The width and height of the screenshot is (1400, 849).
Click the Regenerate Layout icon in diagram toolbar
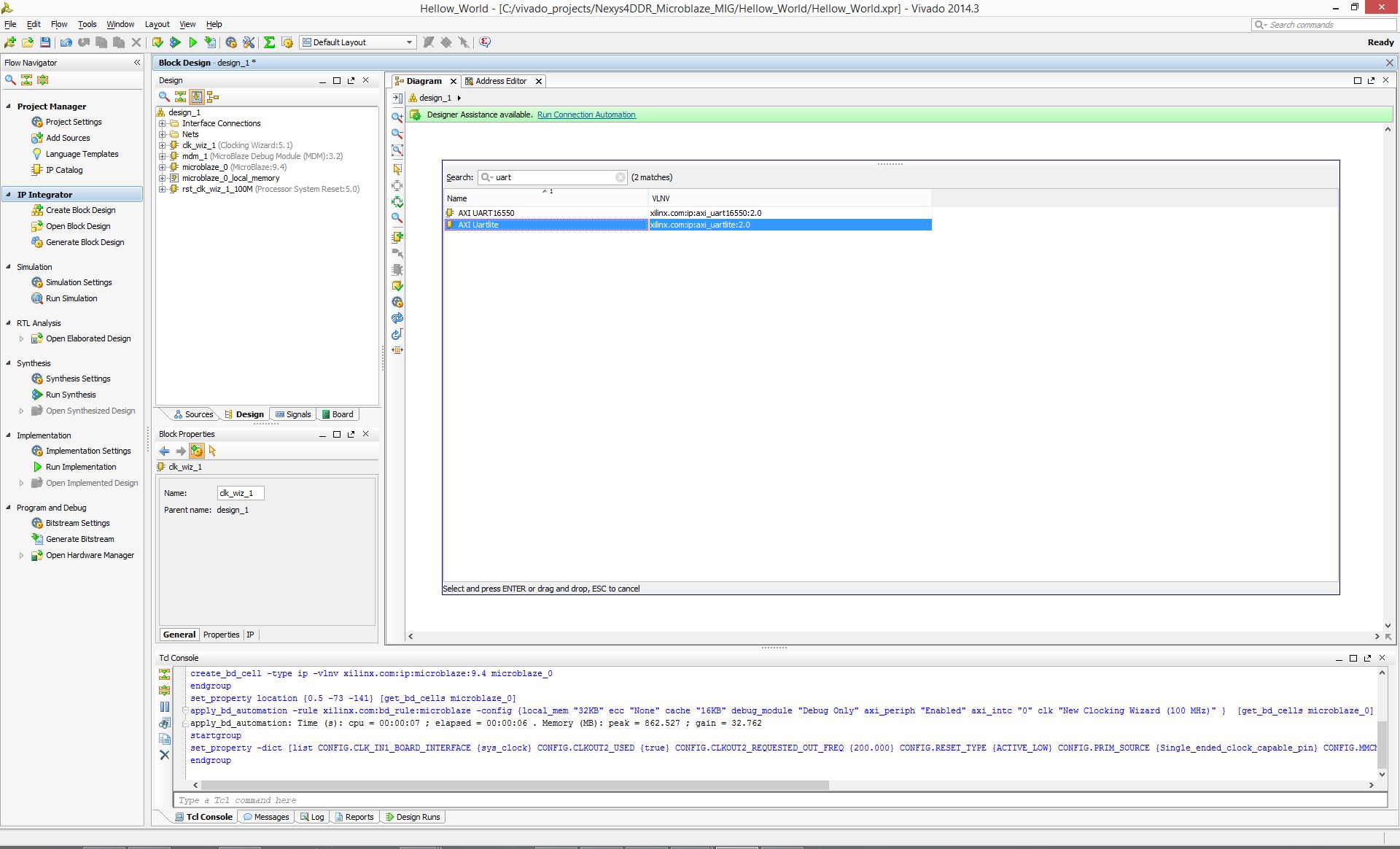click(397, 318)
